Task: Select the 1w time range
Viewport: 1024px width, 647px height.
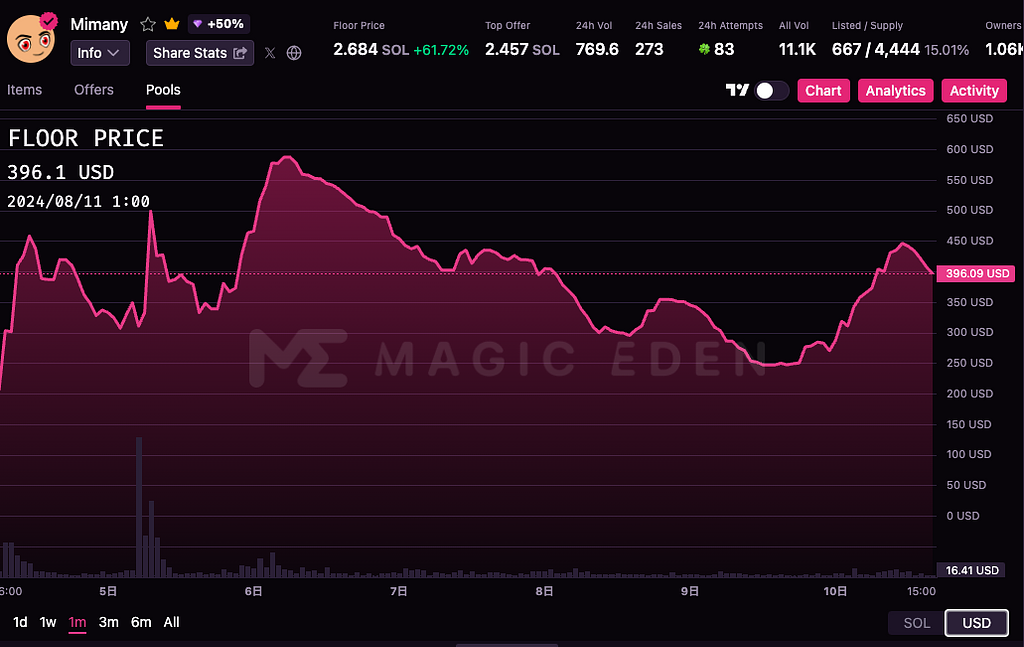Action: click(x=48, y=622)
